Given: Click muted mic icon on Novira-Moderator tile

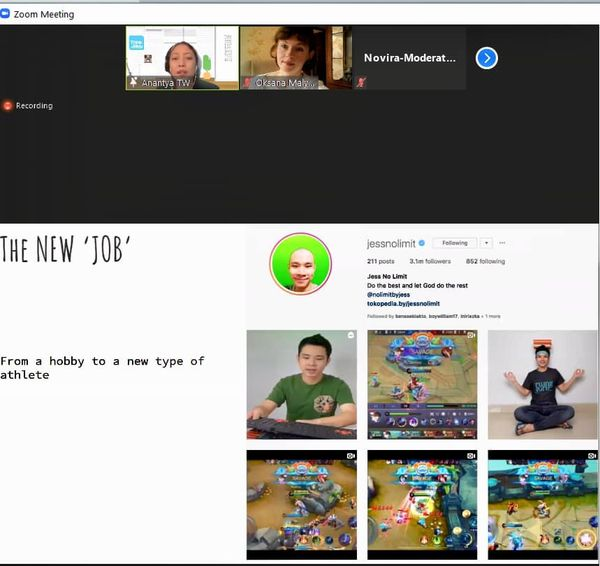Looking at the screenshot, I should (x=362, y=83).
